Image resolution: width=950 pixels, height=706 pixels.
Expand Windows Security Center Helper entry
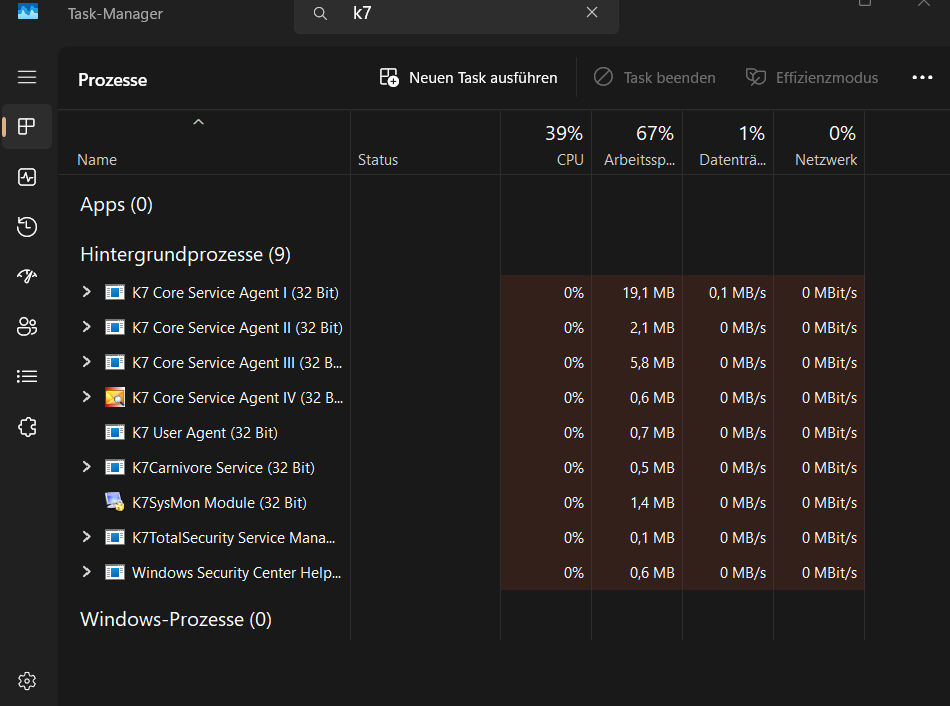(x=87, y=572)
